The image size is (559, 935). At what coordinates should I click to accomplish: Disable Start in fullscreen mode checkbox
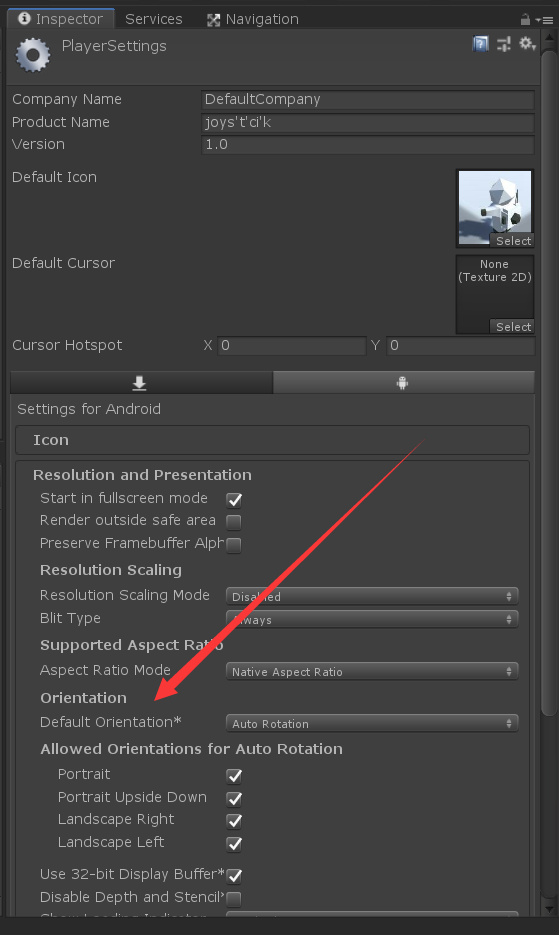coord(234,499)
